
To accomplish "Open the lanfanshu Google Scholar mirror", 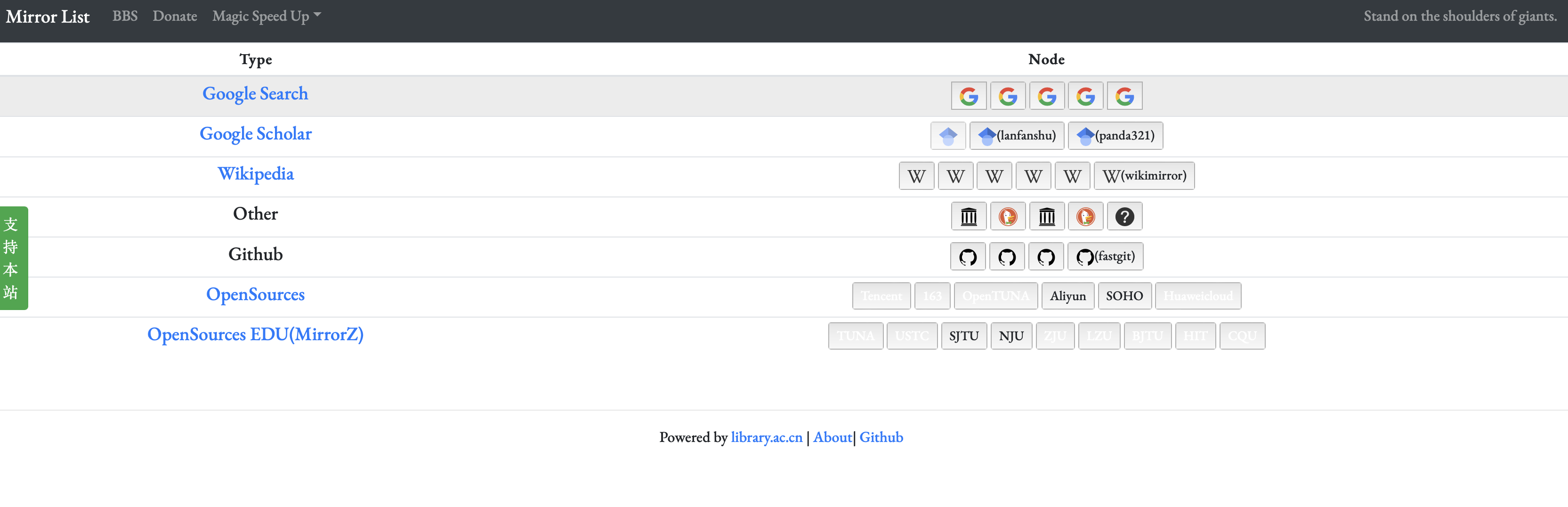I will [x=1017, y=135].
